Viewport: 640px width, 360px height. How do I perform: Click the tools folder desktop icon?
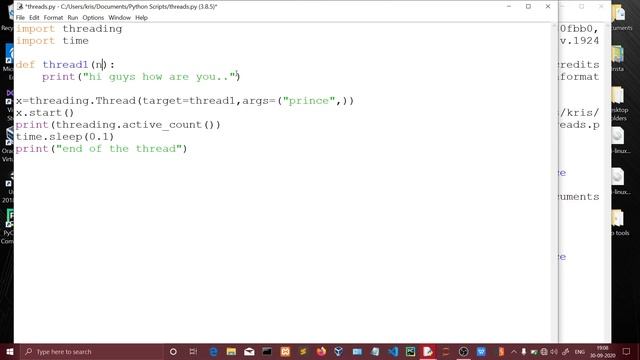click(x=619, y=223)
